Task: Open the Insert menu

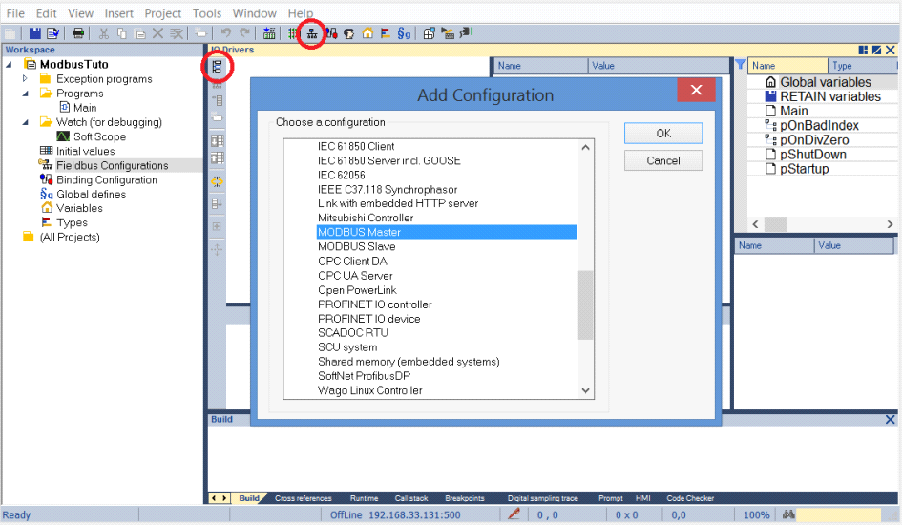Action: coord(119,13)
